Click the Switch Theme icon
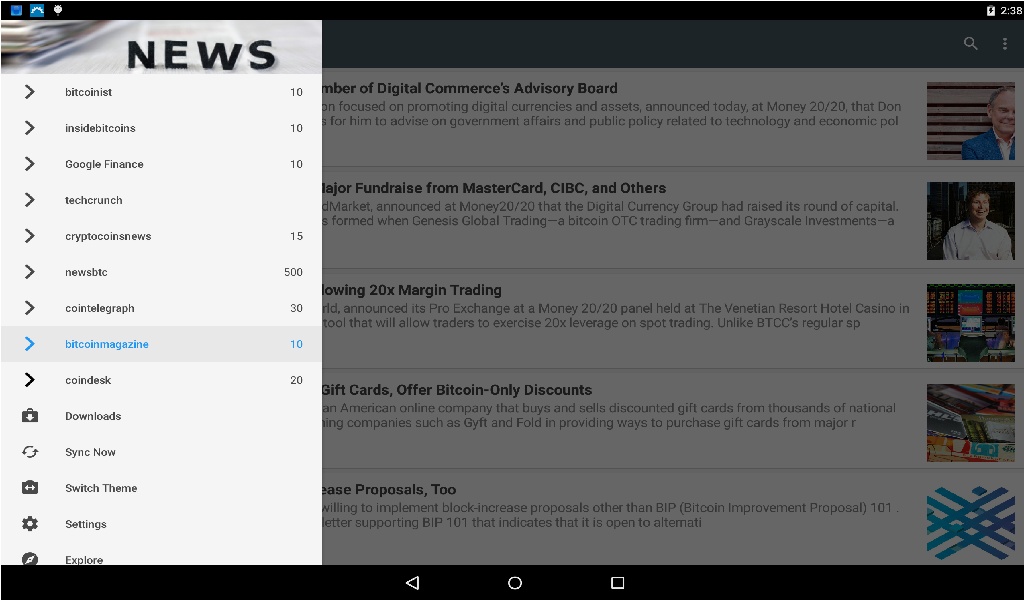 [x=30, y=488]
